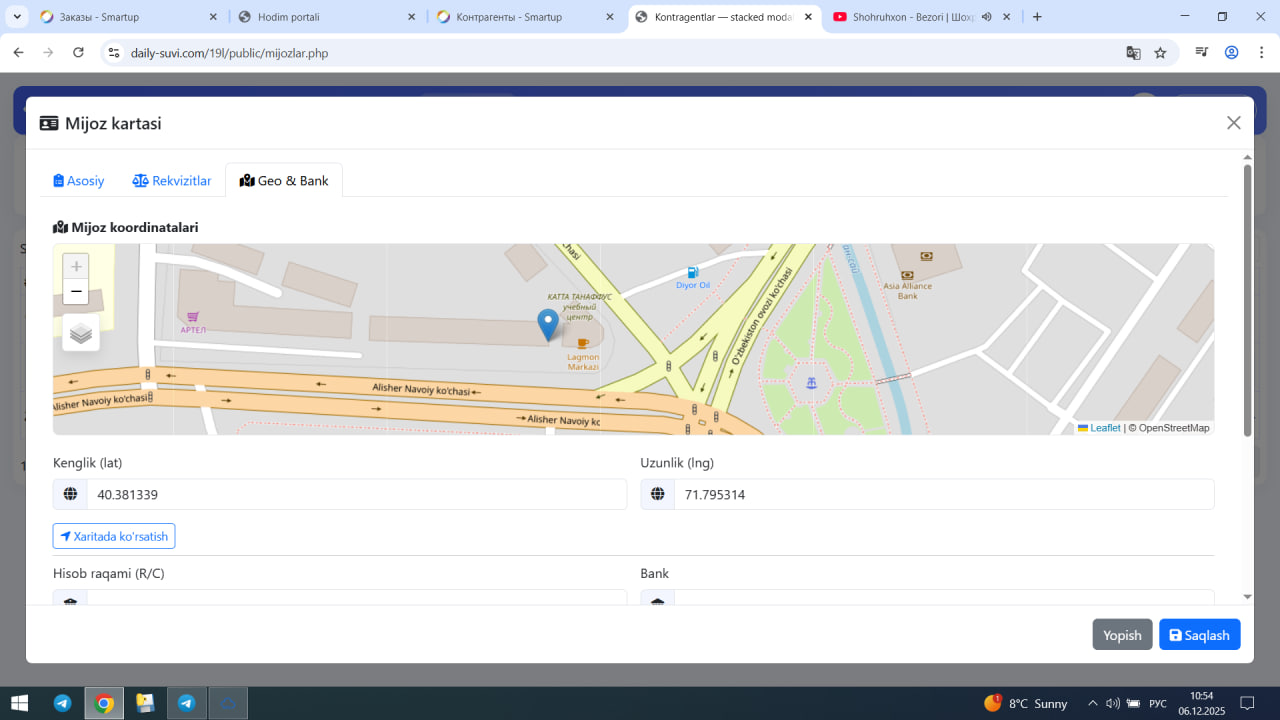Click the weather widget showing 8°C Sunny
Image resolution: width=1280 pixels, height=720 pixels.
click(x=1026, y=703)
